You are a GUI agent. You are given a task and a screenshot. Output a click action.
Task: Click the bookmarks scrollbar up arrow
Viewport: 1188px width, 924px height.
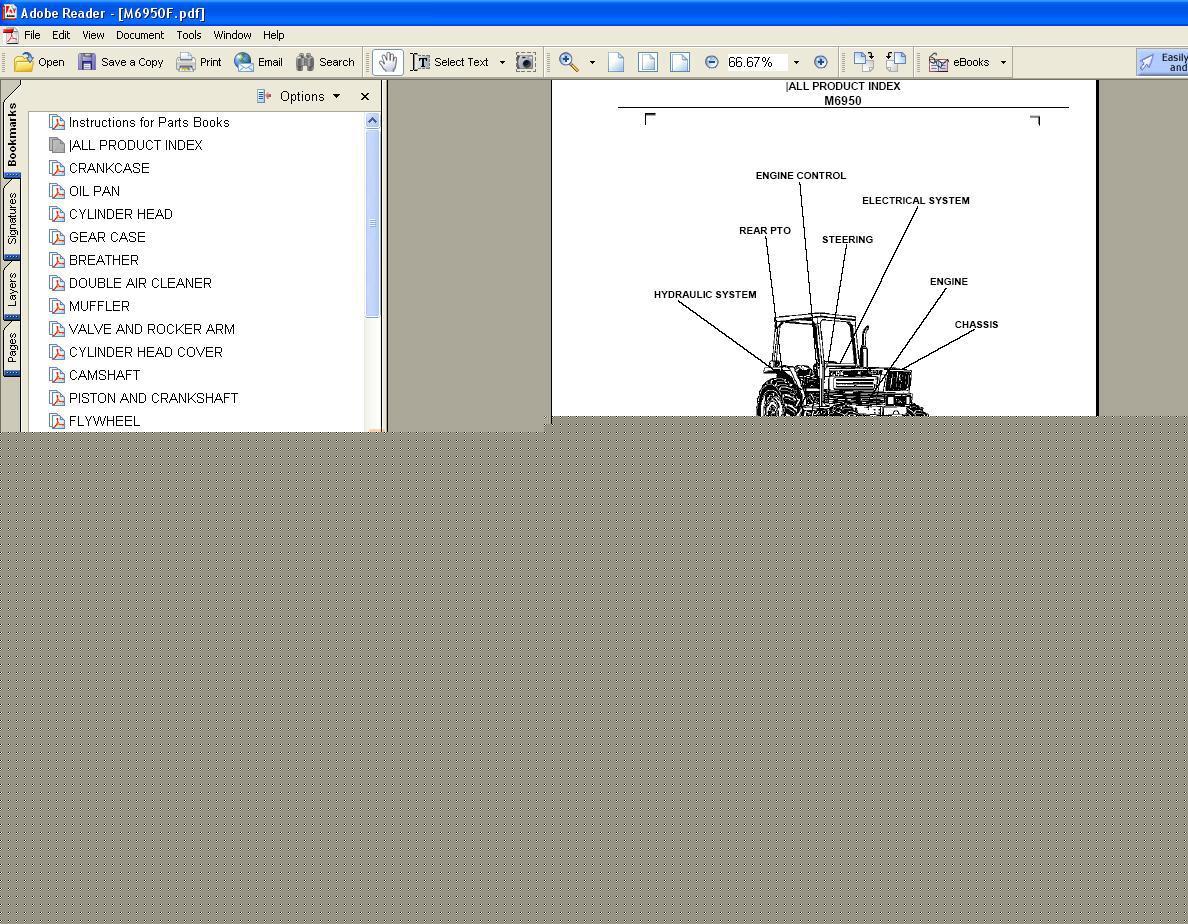372,120
